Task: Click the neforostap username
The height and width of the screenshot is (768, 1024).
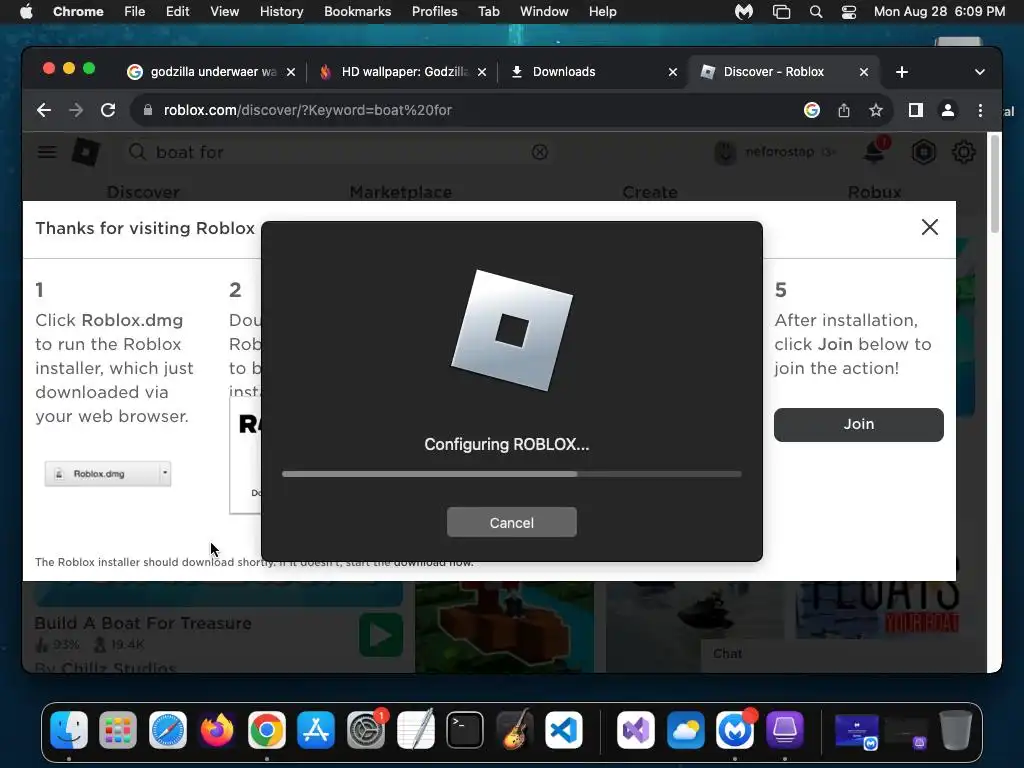Action: click(780, 152)
